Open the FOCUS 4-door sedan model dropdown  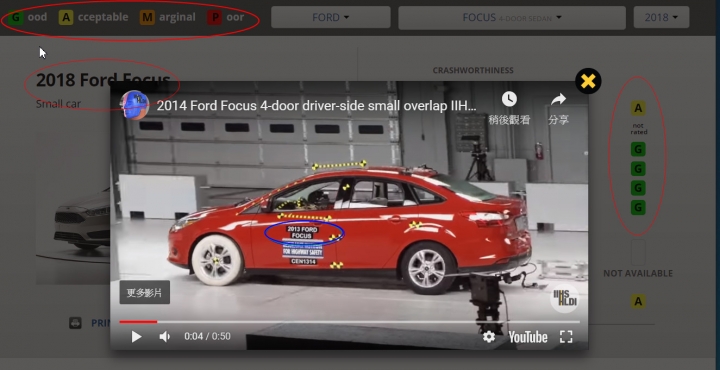coord(512,17)
